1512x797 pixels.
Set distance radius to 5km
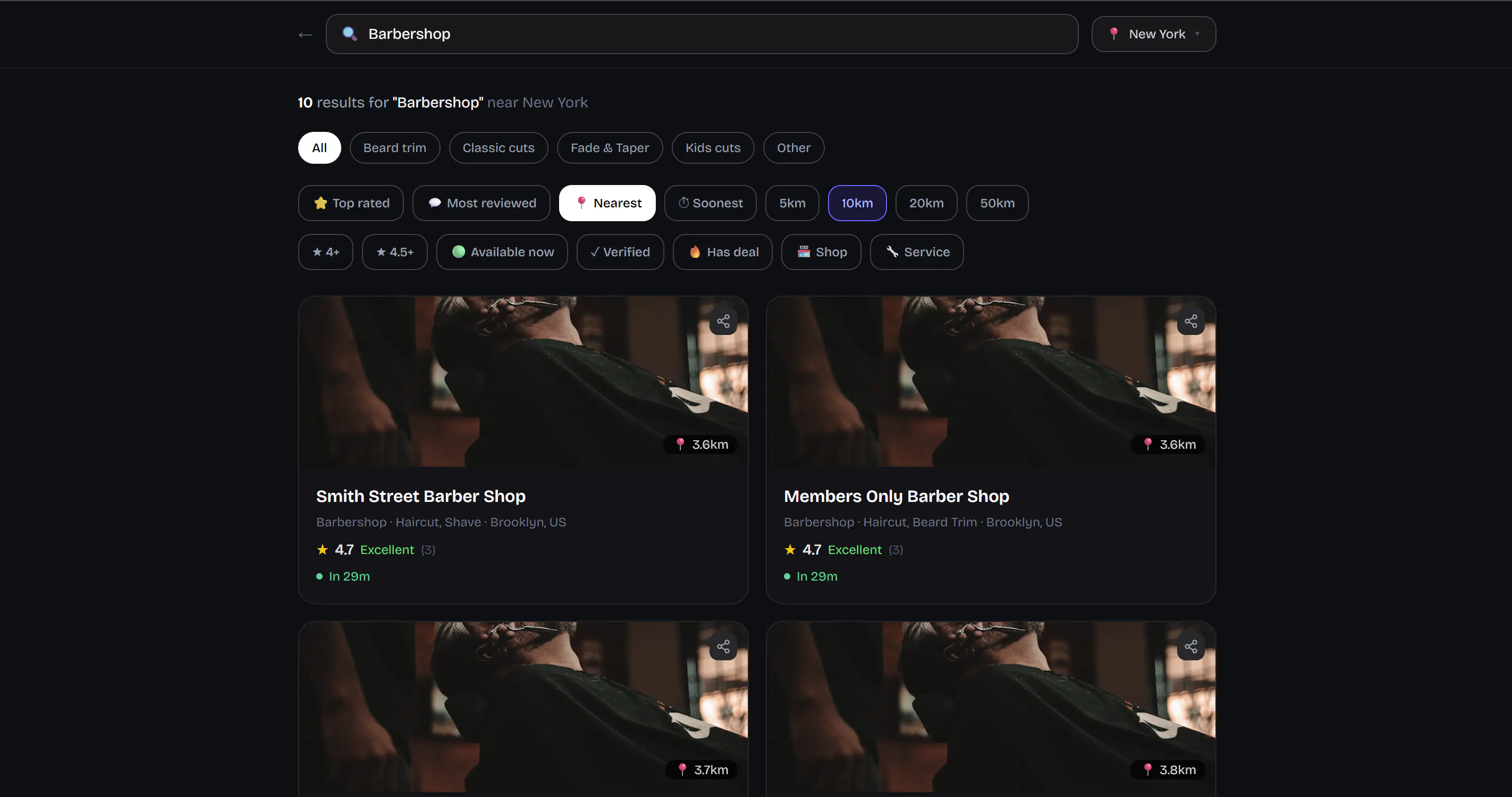792,203
